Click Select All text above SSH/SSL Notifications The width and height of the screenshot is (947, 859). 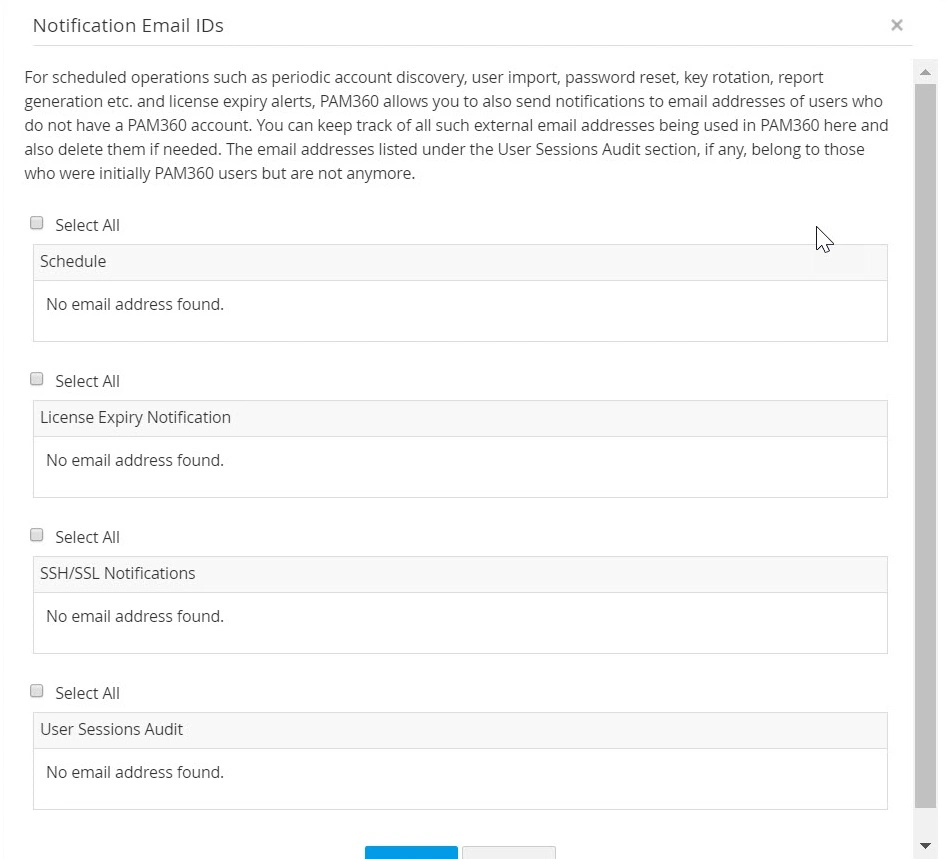pyautogui.click(x=87, y=536)
